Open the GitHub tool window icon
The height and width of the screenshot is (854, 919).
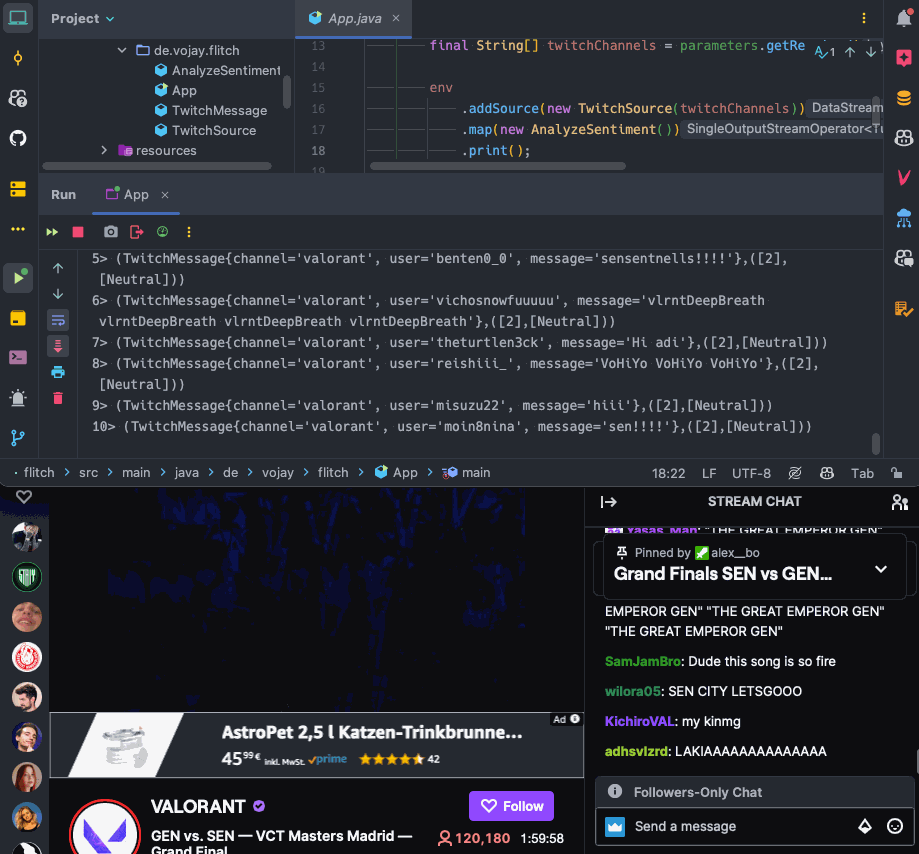pyautogui.click(x=18, y=137)
